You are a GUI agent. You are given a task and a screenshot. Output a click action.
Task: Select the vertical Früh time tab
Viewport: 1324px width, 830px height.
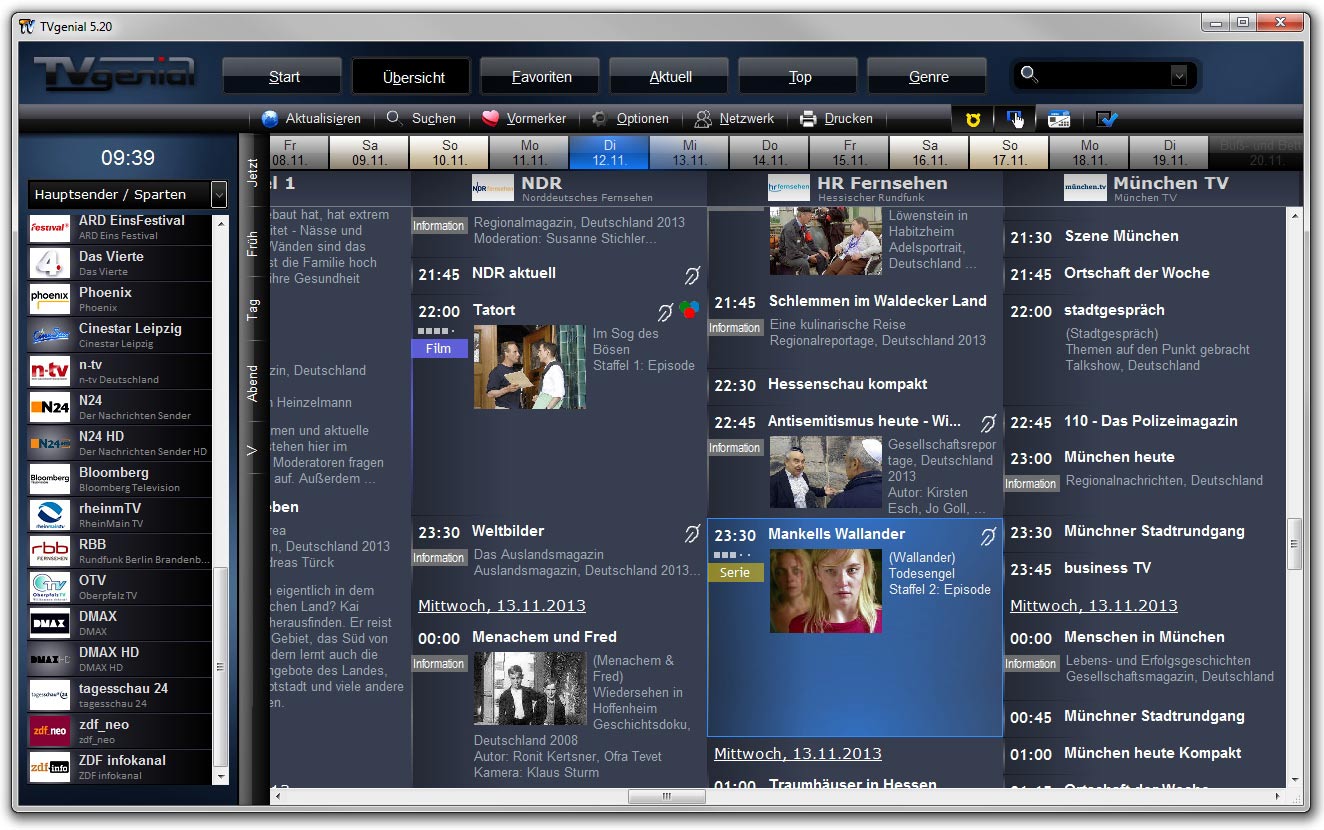[x=253, y=245]
